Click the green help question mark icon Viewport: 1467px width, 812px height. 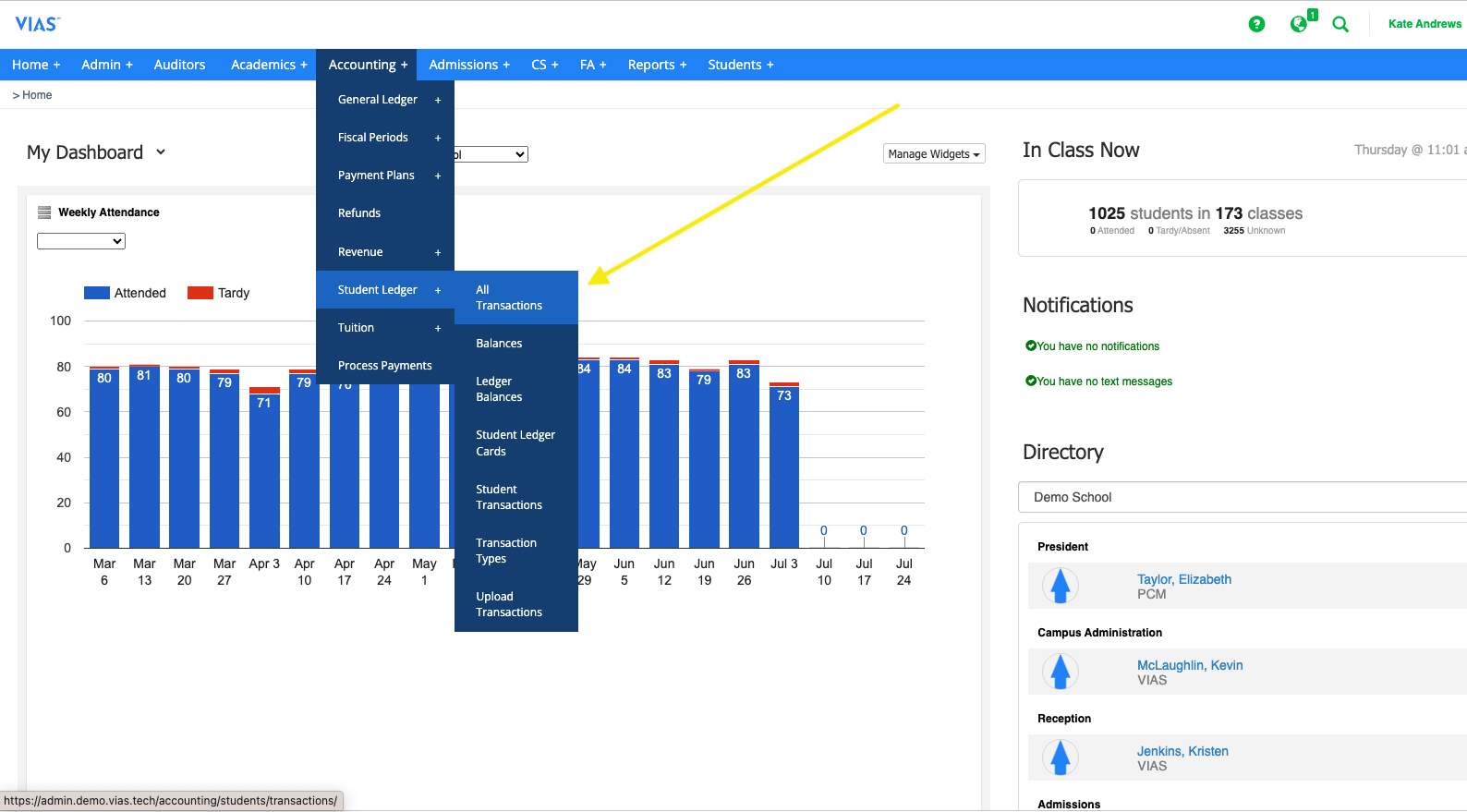click(x=1256, y=24)
